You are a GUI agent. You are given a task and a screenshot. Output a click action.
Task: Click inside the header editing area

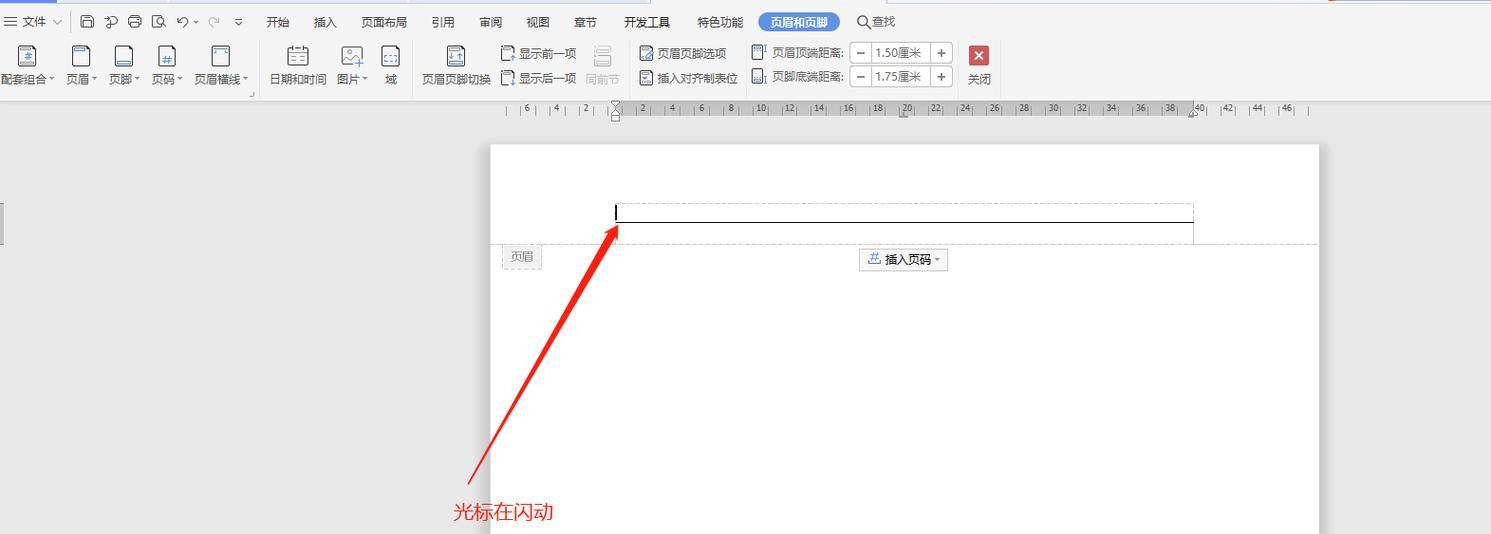[x=904, y=212]
